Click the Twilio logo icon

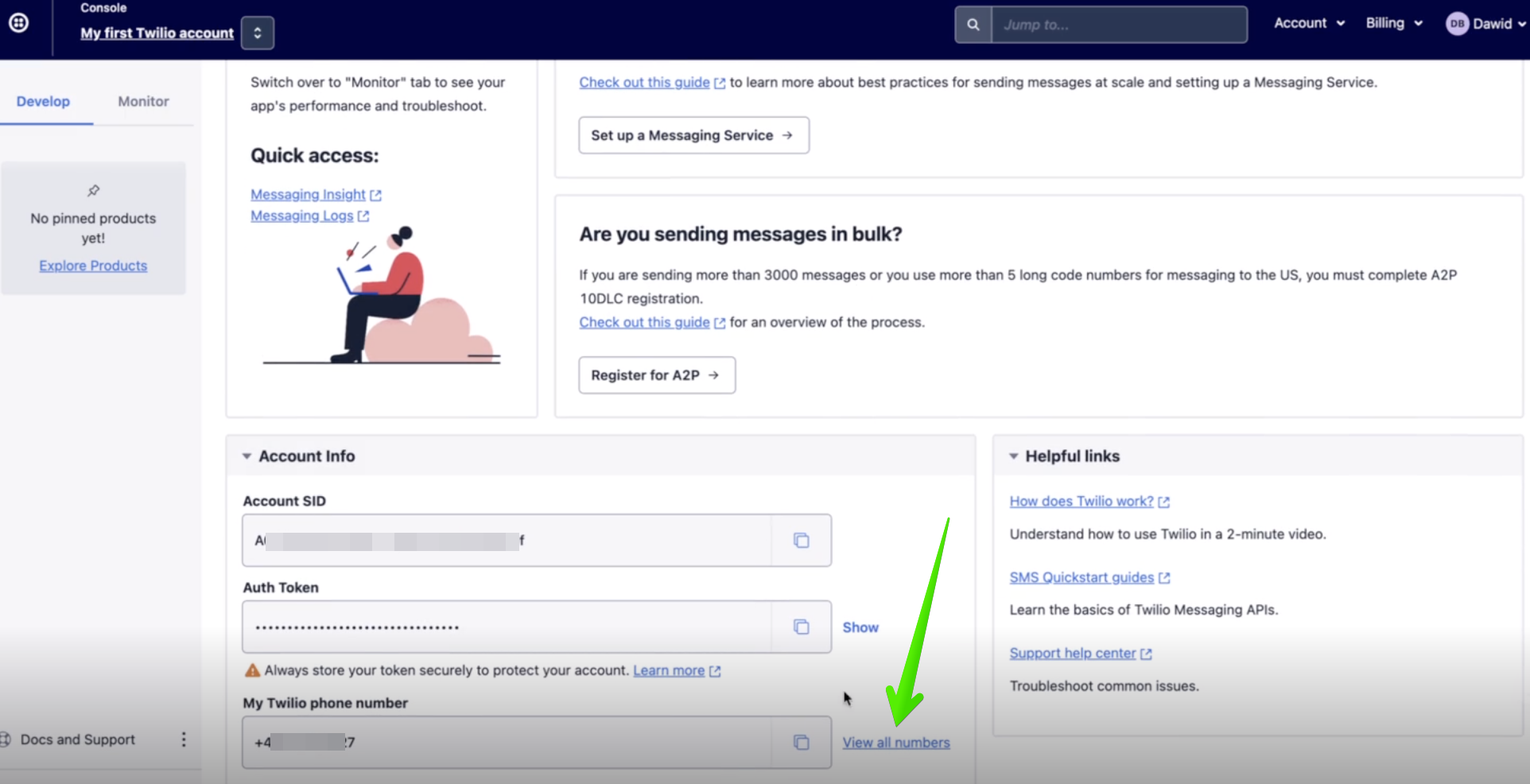[19, 23]
